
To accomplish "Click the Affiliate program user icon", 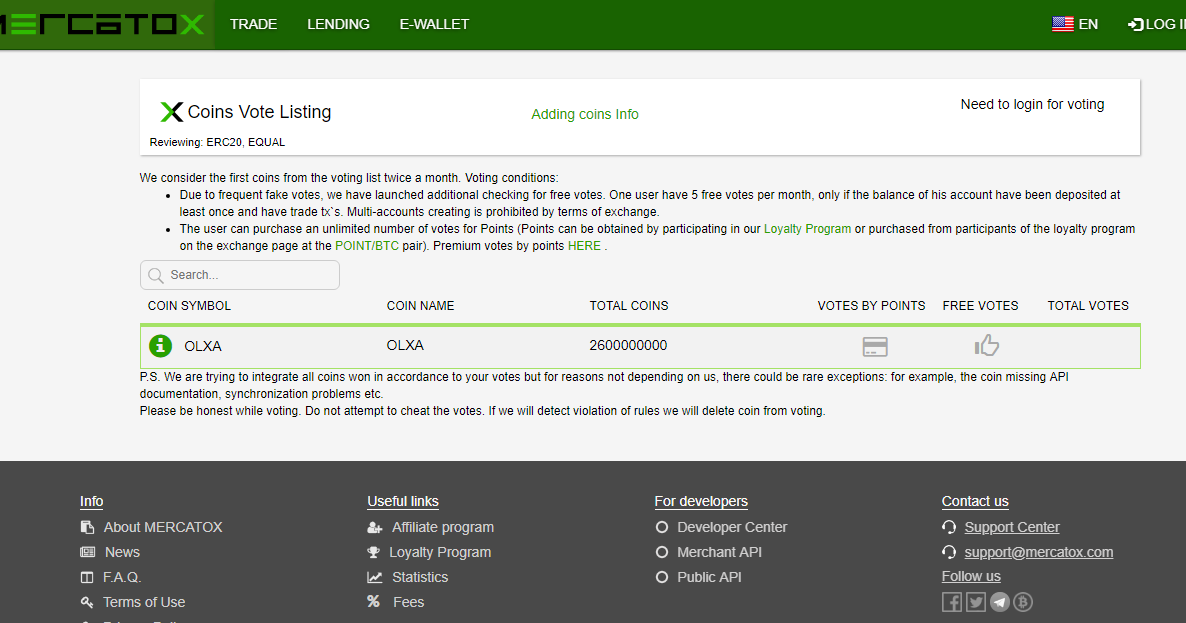I will point(375,528).
